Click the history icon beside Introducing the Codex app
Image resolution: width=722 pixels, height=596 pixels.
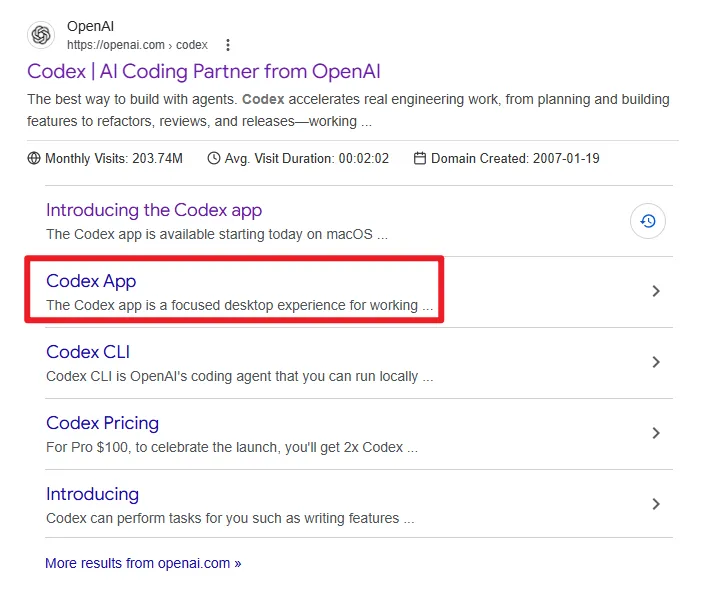648,221
